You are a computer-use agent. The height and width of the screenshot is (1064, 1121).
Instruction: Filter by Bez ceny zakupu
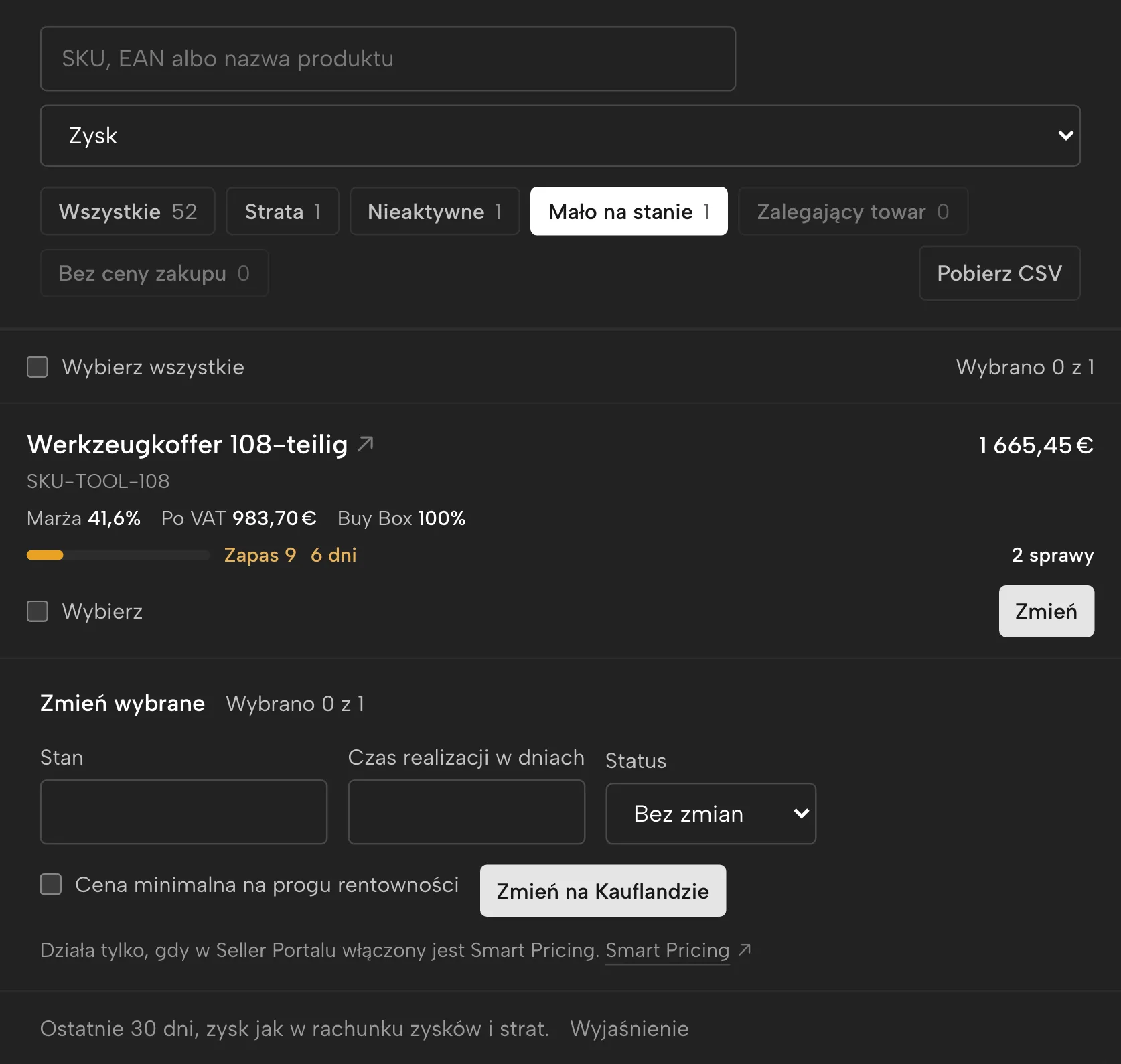(154, 273)
